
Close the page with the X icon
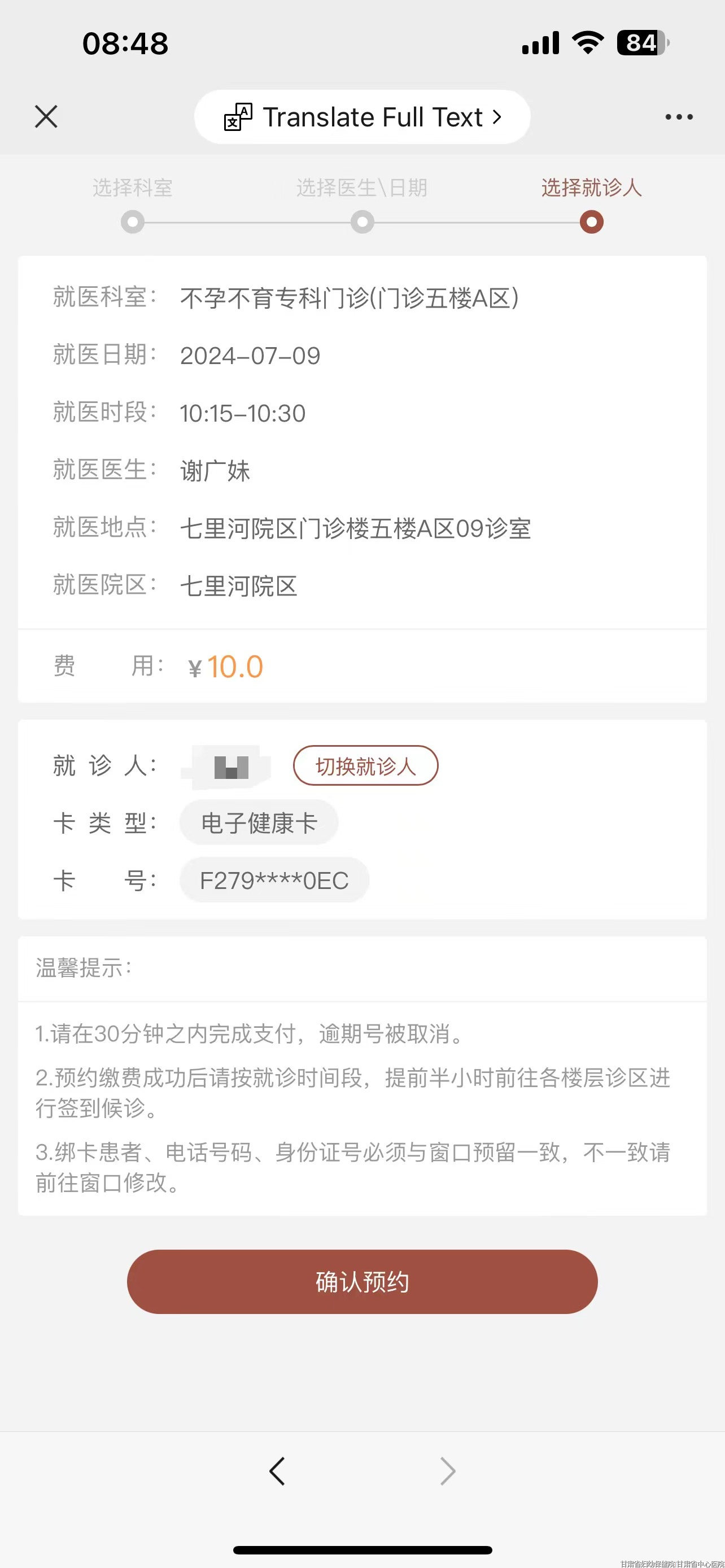(46, 116)
